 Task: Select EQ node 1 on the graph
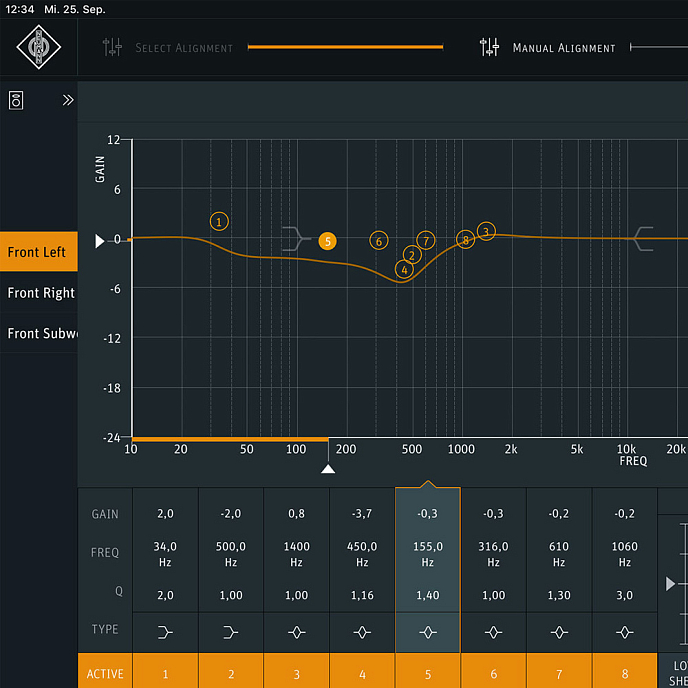click(220, 221)
